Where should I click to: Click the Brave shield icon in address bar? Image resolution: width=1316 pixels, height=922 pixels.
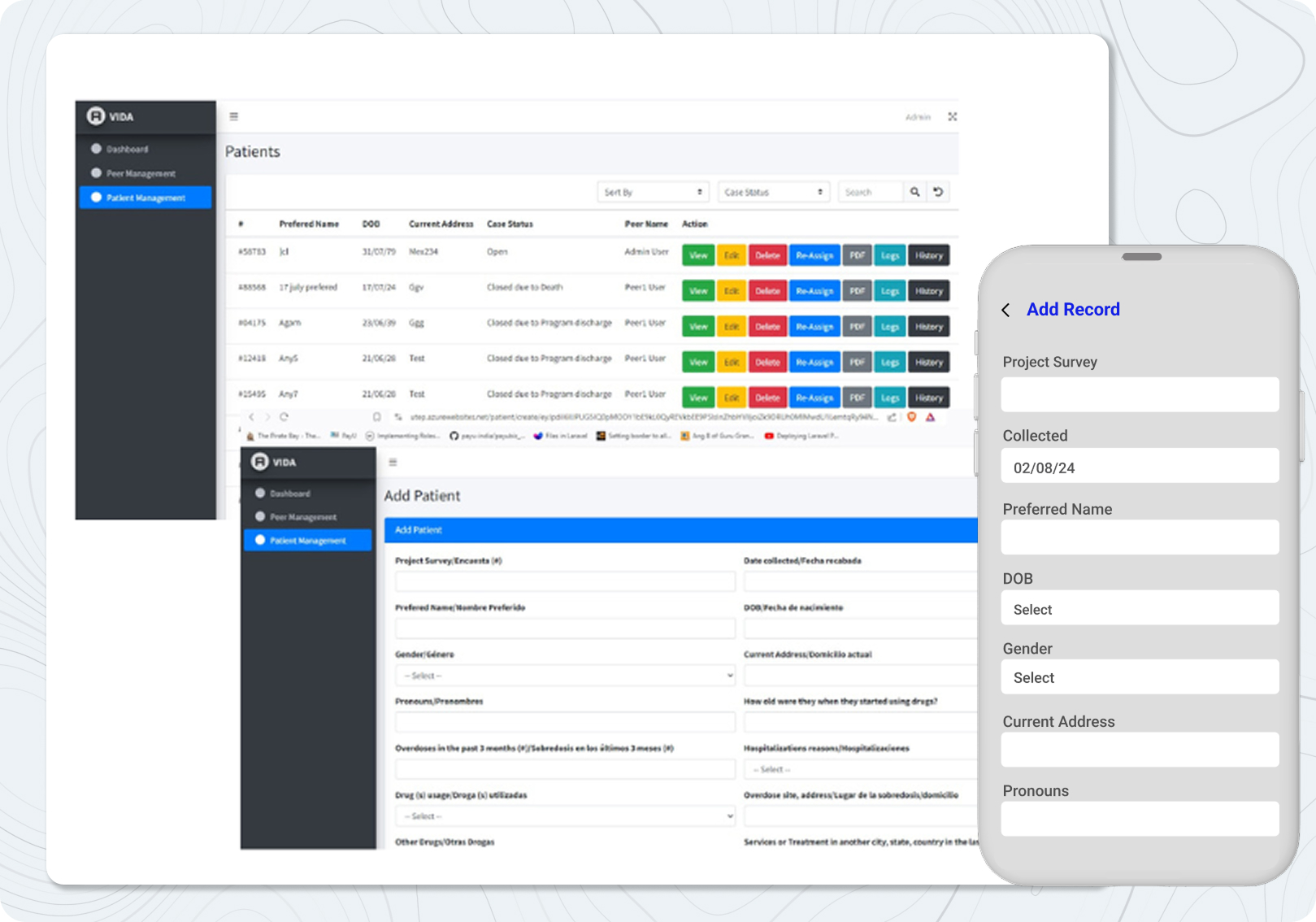click(911, 417)
